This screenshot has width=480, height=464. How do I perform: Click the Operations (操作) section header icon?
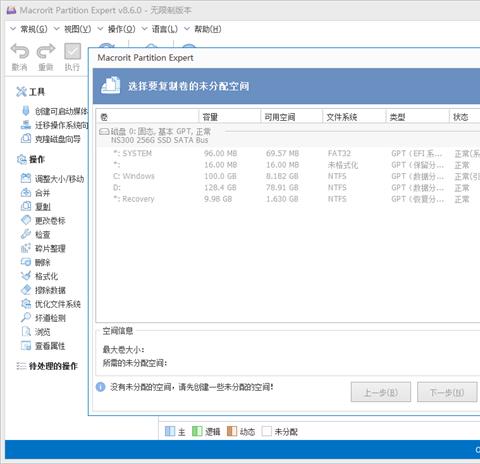pos(21,159)
